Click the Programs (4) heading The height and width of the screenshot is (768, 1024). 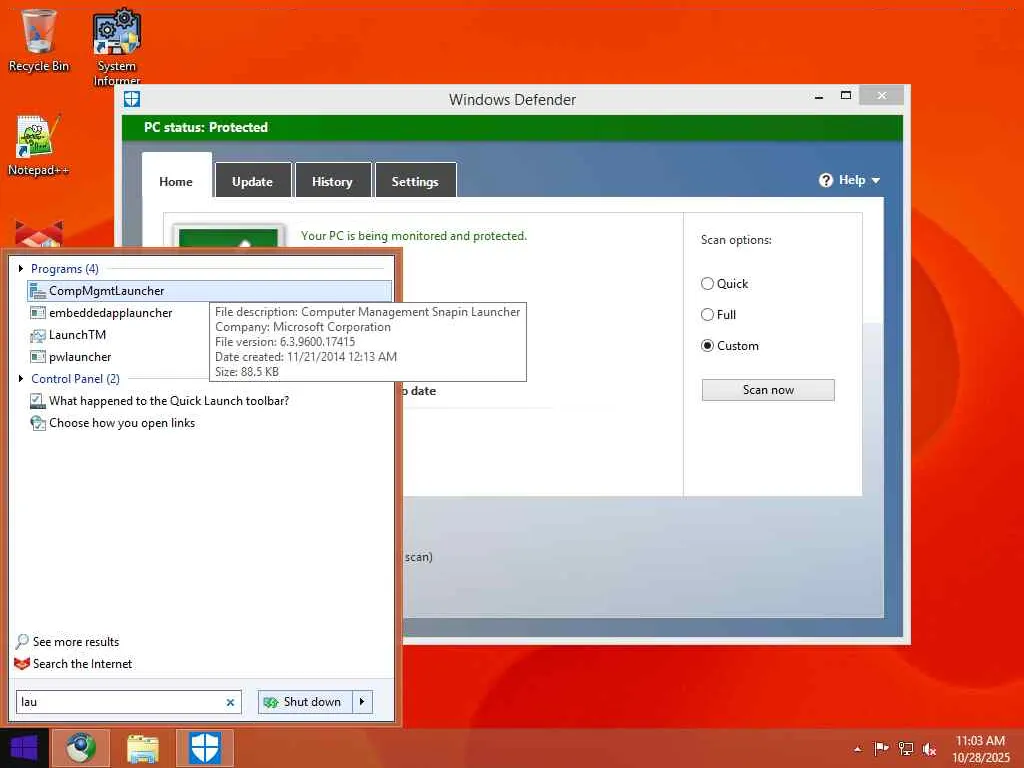click(x=65, y=268)
